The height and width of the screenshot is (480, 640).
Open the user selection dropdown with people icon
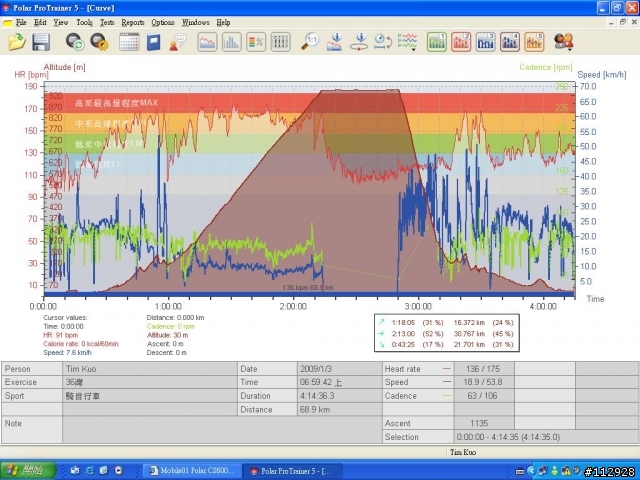(x=564, y=42)
